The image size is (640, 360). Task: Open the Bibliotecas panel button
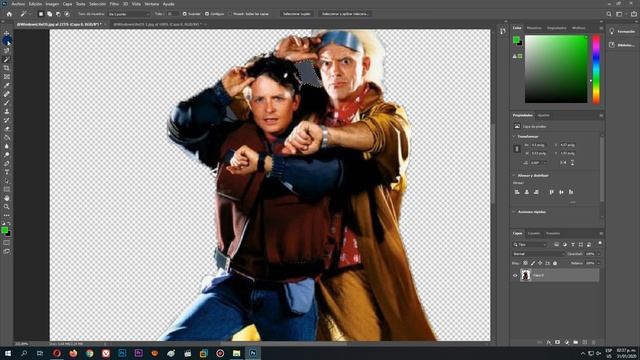coord(622,45)
